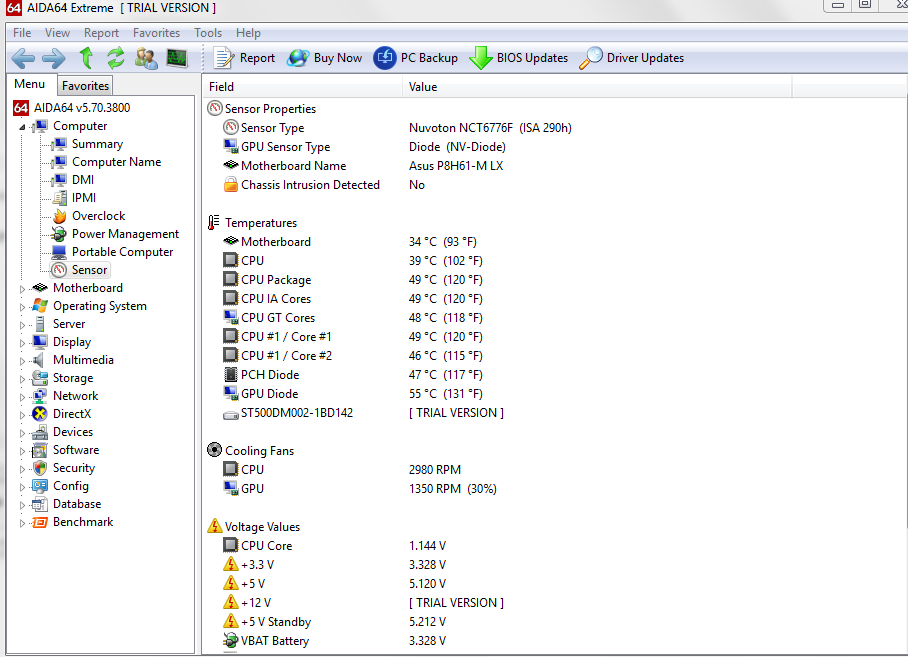The image size is (908, 657).
Task: Click the Back navigation arrow
Action: [23, 58]
